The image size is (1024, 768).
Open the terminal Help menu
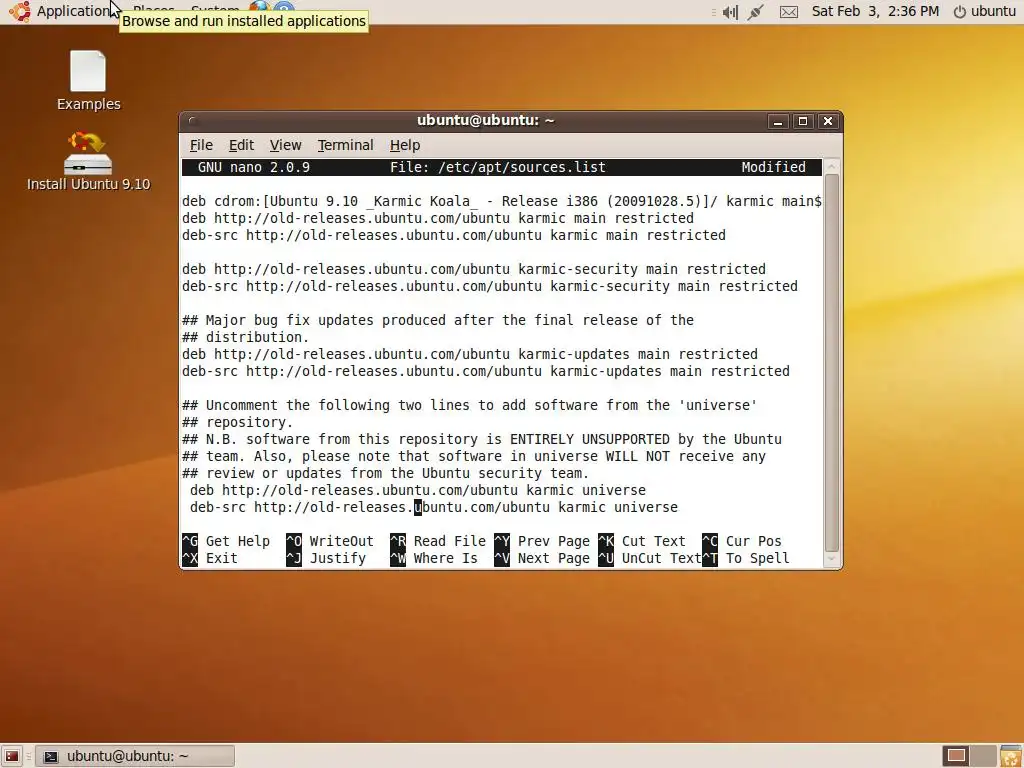[405, 145]
